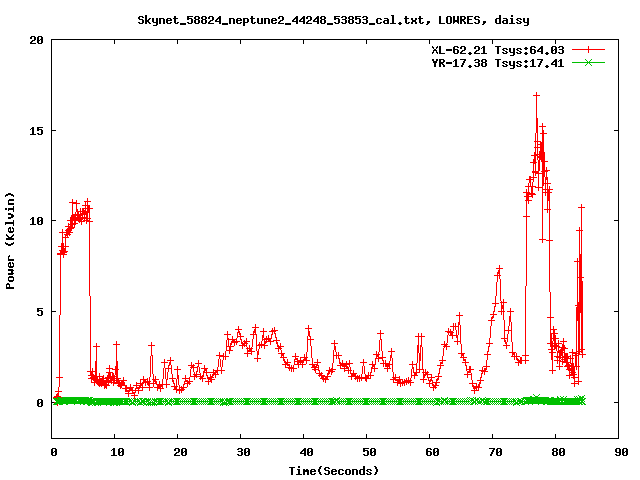Click the "Time(Seconds)" x-axis label
The height and width of the screenshot is (480, 640).
pos(333,471)
